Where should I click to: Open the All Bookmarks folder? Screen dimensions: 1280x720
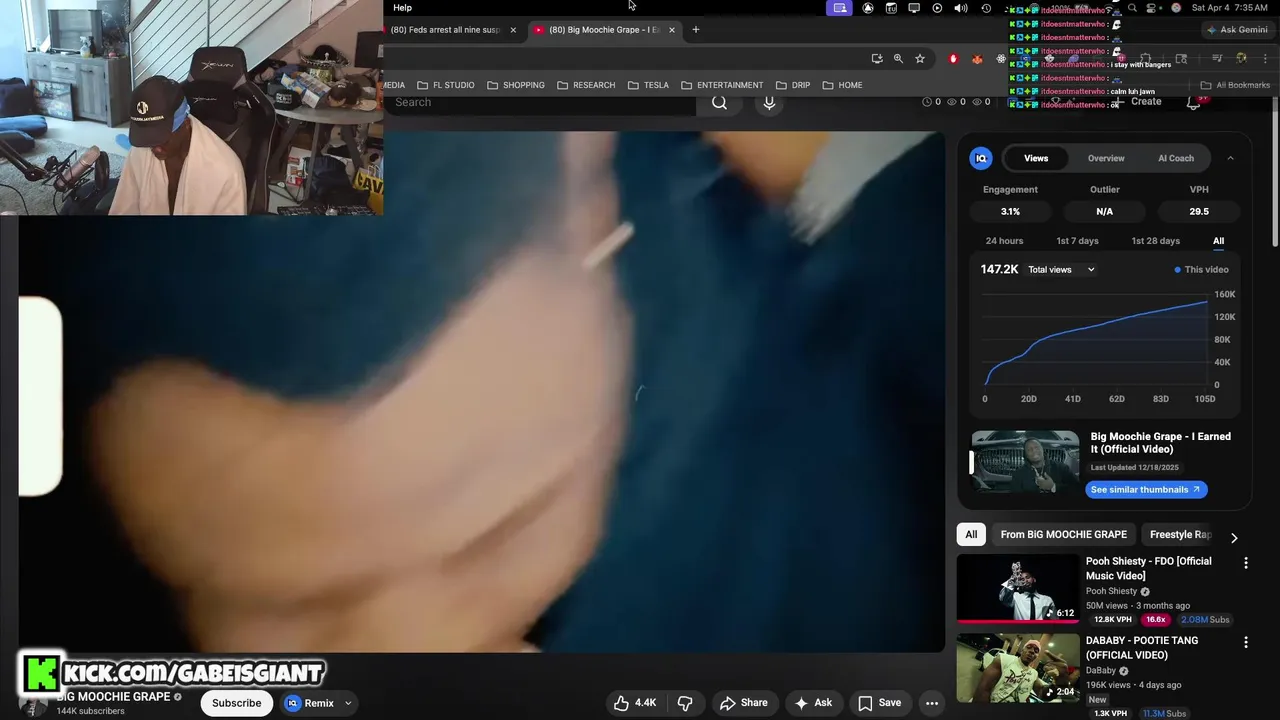pyautogui.click(x=1235, y=85)
